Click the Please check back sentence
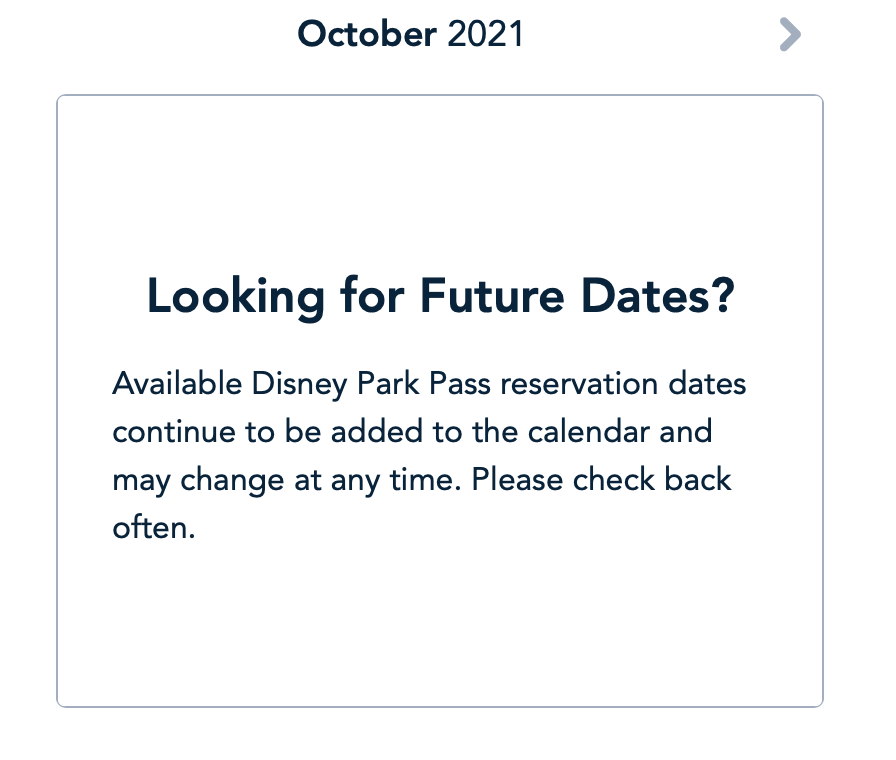 (602, 480)
